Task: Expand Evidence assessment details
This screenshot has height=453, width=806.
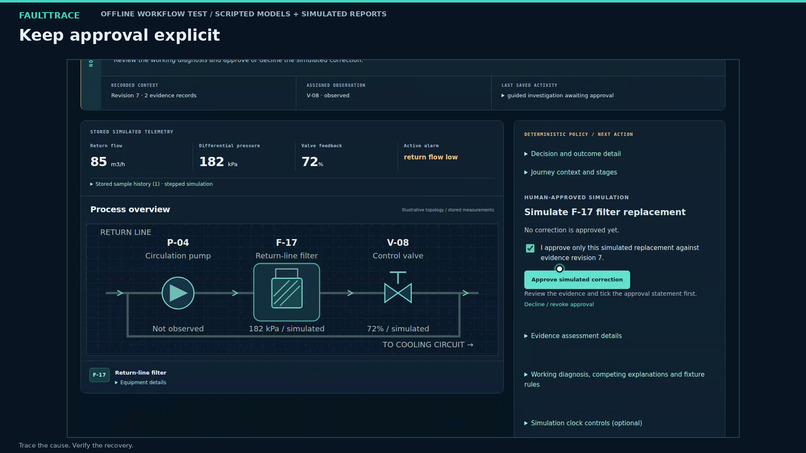Action: (573, 336)
